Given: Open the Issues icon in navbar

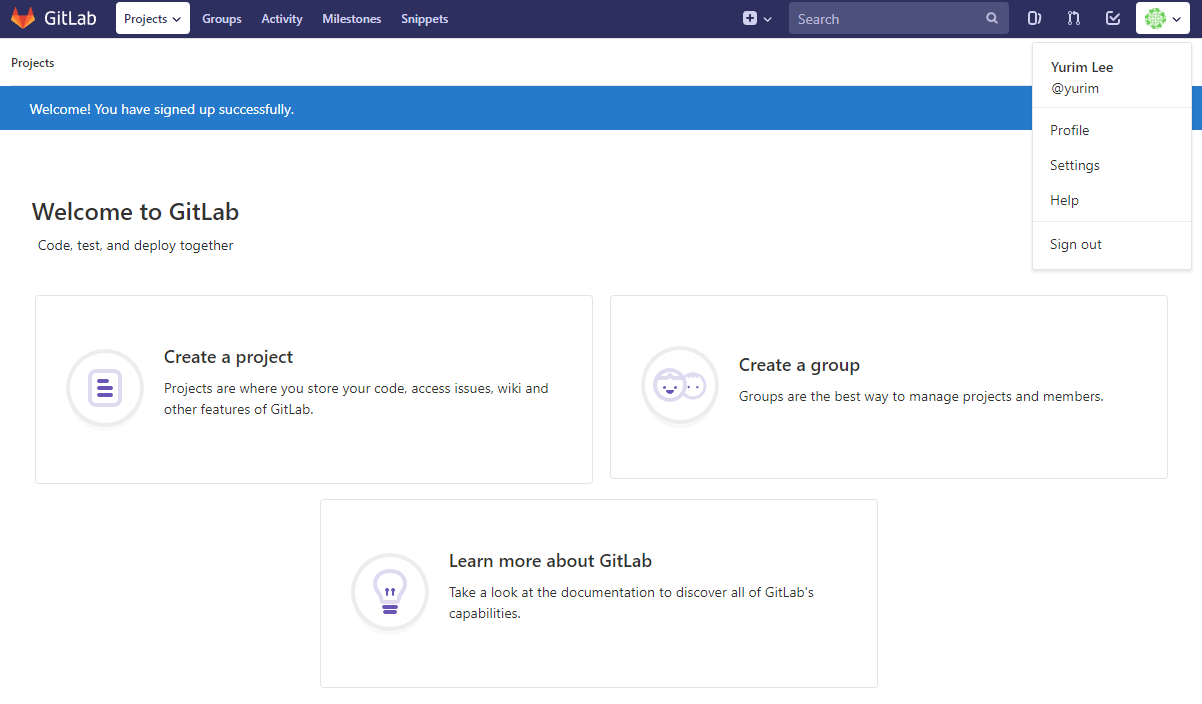Looking at the screenshot, I should point(1035,18).
